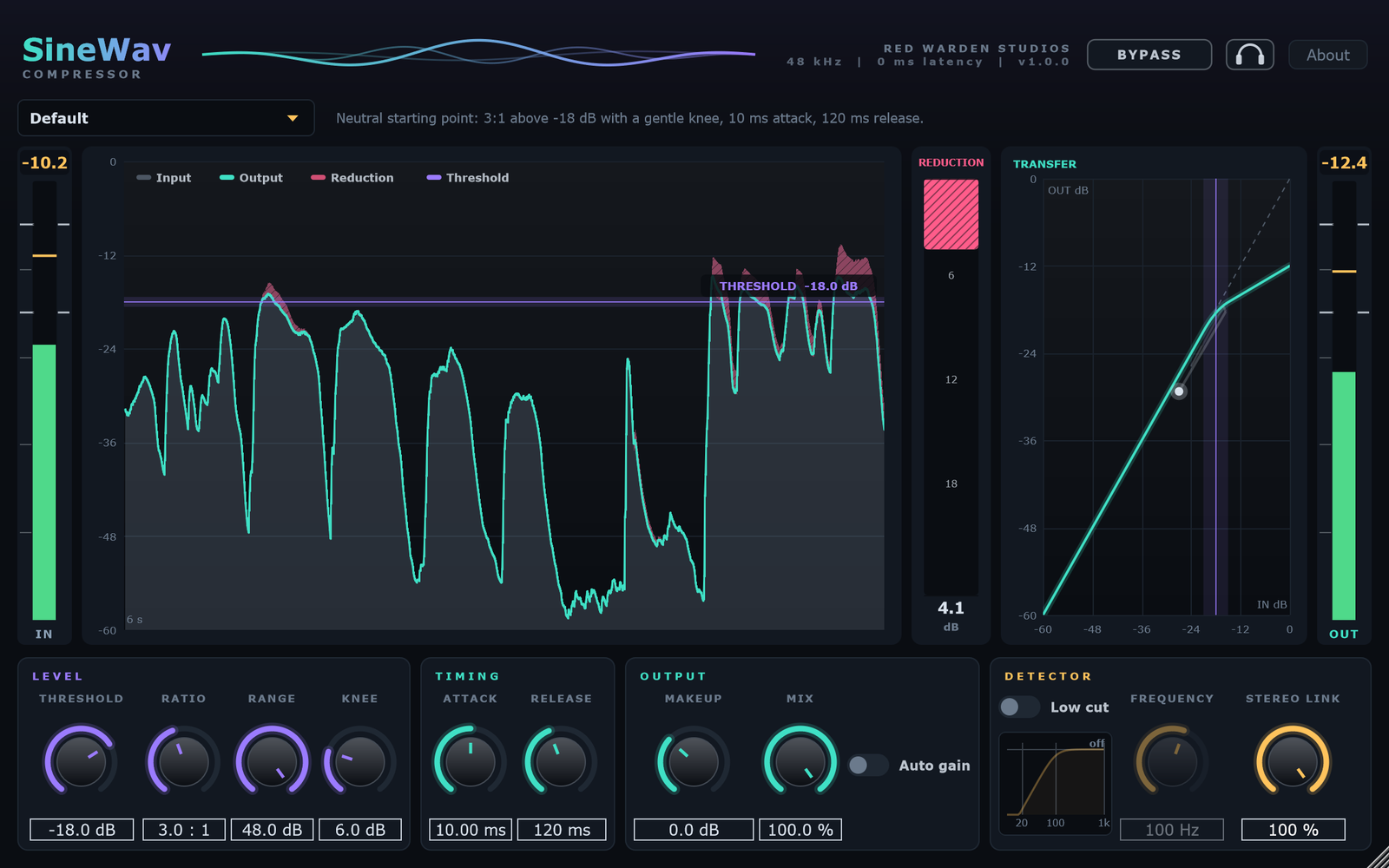Click the -10.2 input peak readout
The height and width of the screenshot is (868, 1389).
pos(44,162)
